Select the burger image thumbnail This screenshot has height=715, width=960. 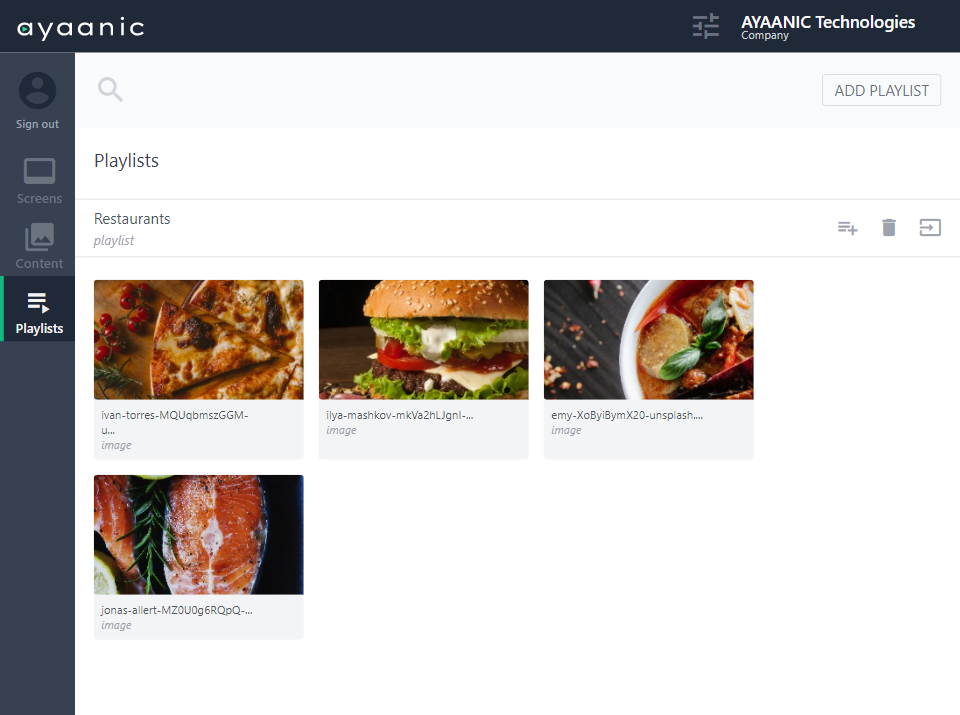(x=424, y=340)
